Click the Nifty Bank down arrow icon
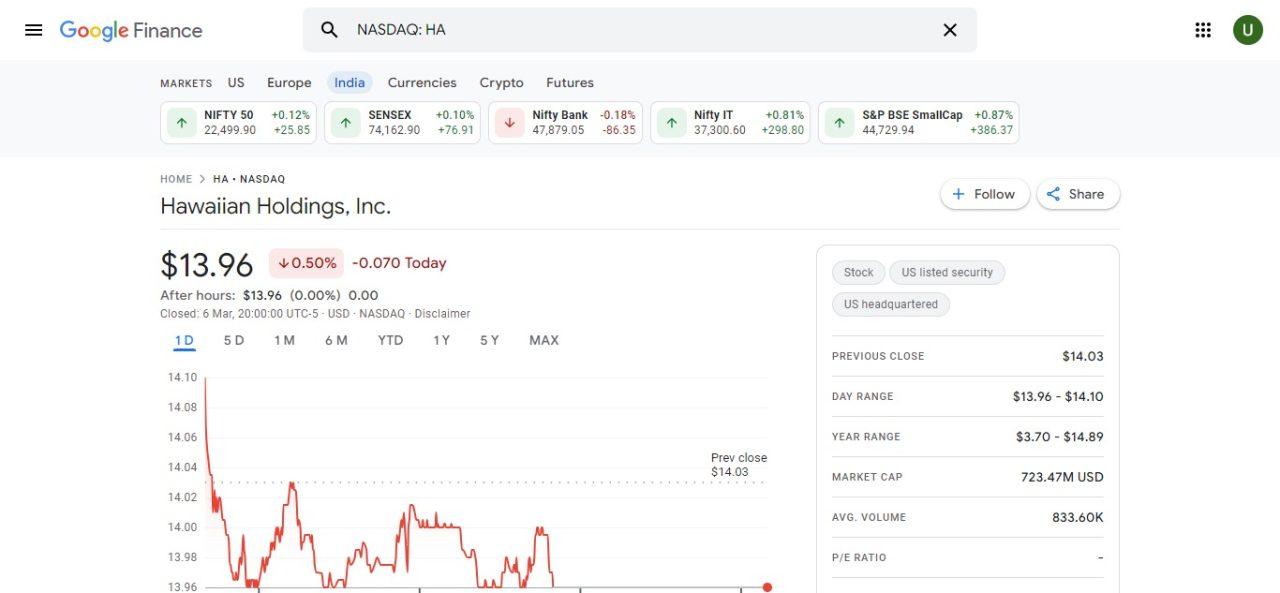 click(509, 123)
